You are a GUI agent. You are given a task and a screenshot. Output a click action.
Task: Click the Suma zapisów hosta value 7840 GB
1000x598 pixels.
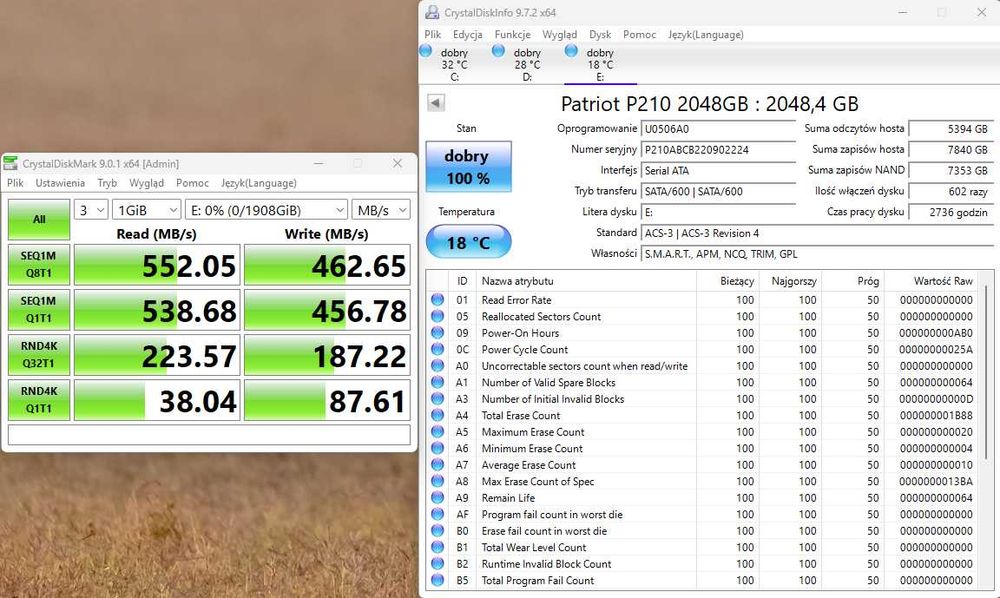[951, 150]
